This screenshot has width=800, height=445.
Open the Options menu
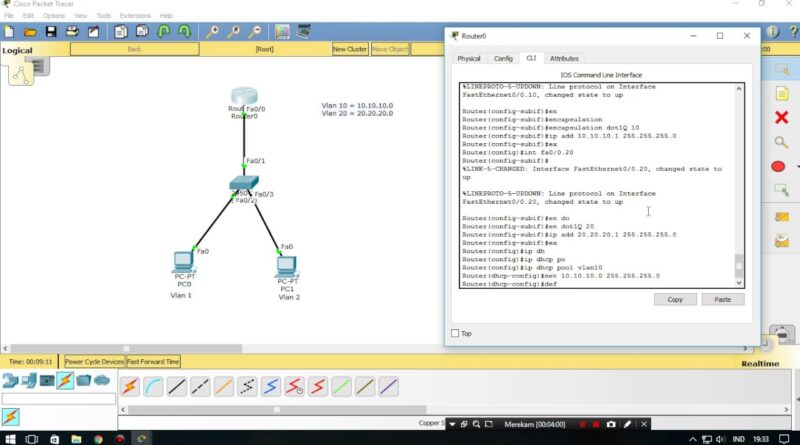point(54,16)
